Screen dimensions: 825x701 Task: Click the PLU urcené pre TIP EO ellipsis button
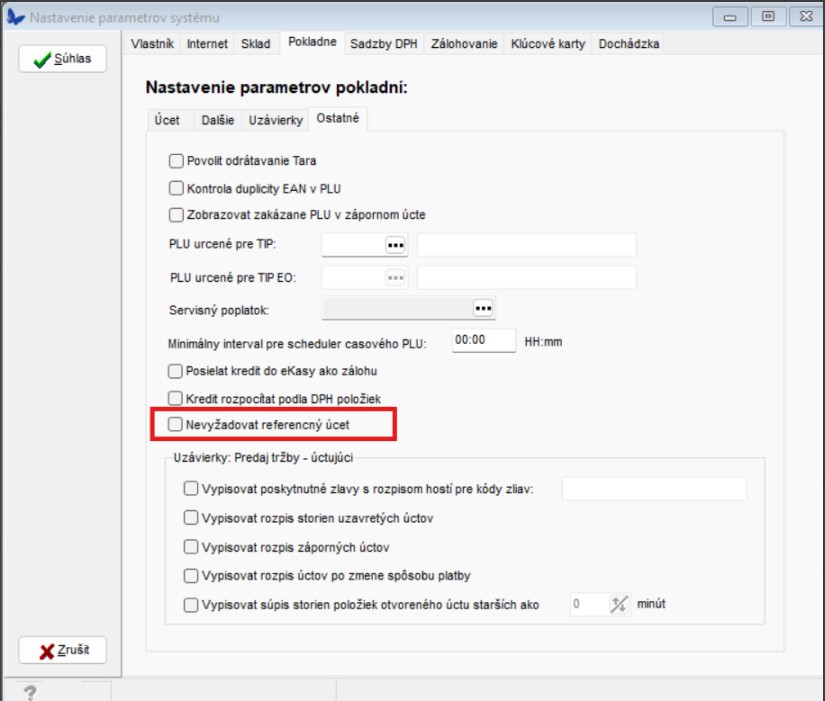(x=396, y=277)
